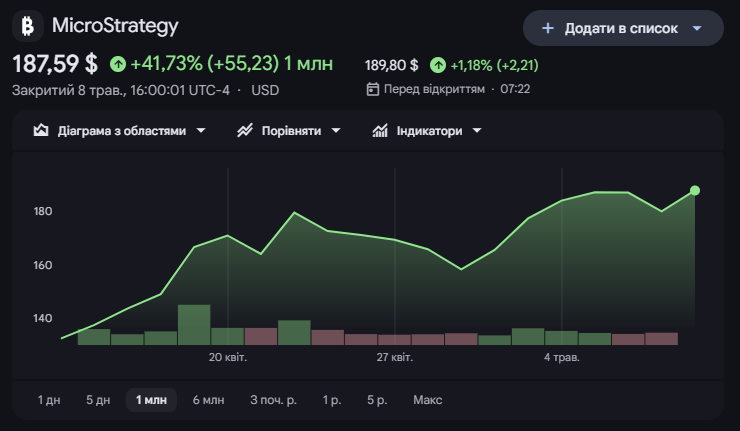Click the 187,59 $ closing price

55,64
